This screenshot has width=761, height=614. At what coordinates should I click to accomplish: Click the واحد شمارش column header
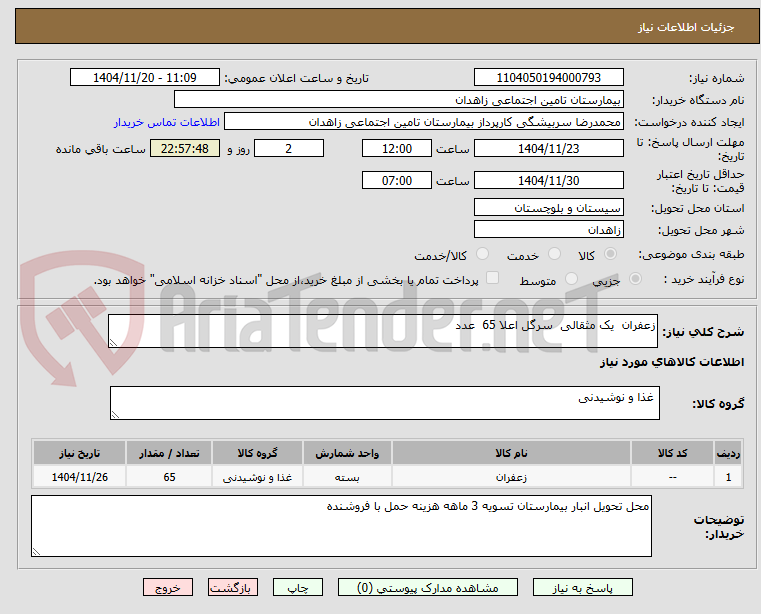347,453
